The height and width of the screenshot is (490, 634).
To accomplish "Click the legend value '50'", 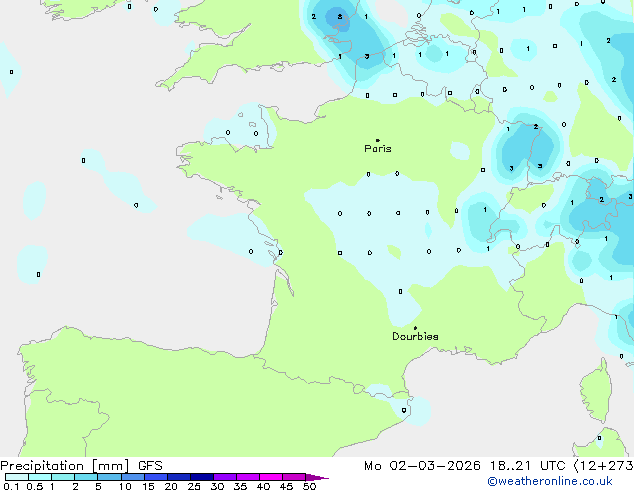I will point(309,486).
